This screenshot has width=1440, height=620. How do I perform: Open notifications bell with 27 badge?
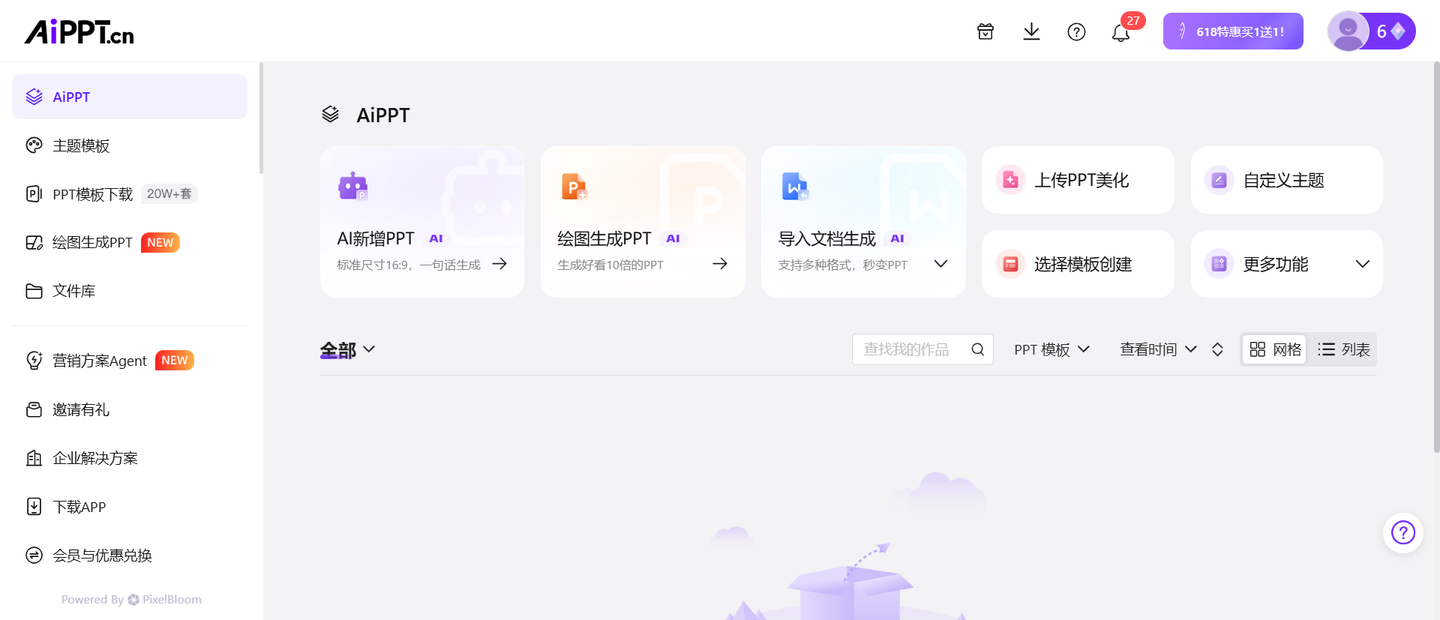pyautogui.click(x=1121, y=32)
